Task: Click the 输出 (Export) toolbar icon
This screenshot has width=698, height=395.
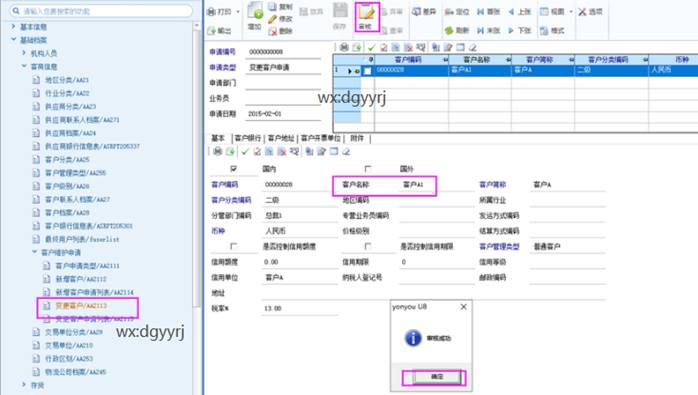Action: 211,30
